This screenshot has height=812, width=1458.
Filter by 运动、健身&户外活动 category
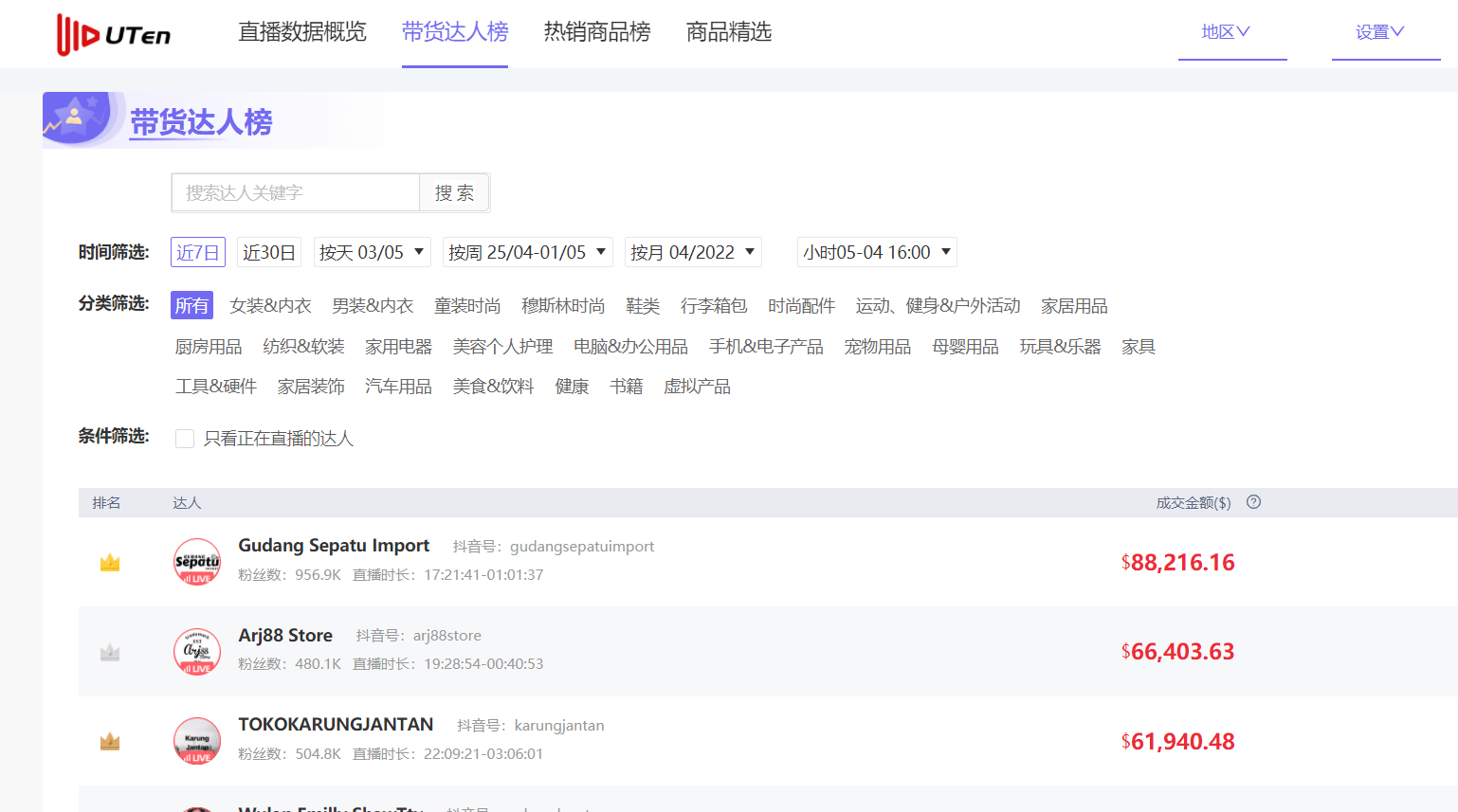(938, 305)
